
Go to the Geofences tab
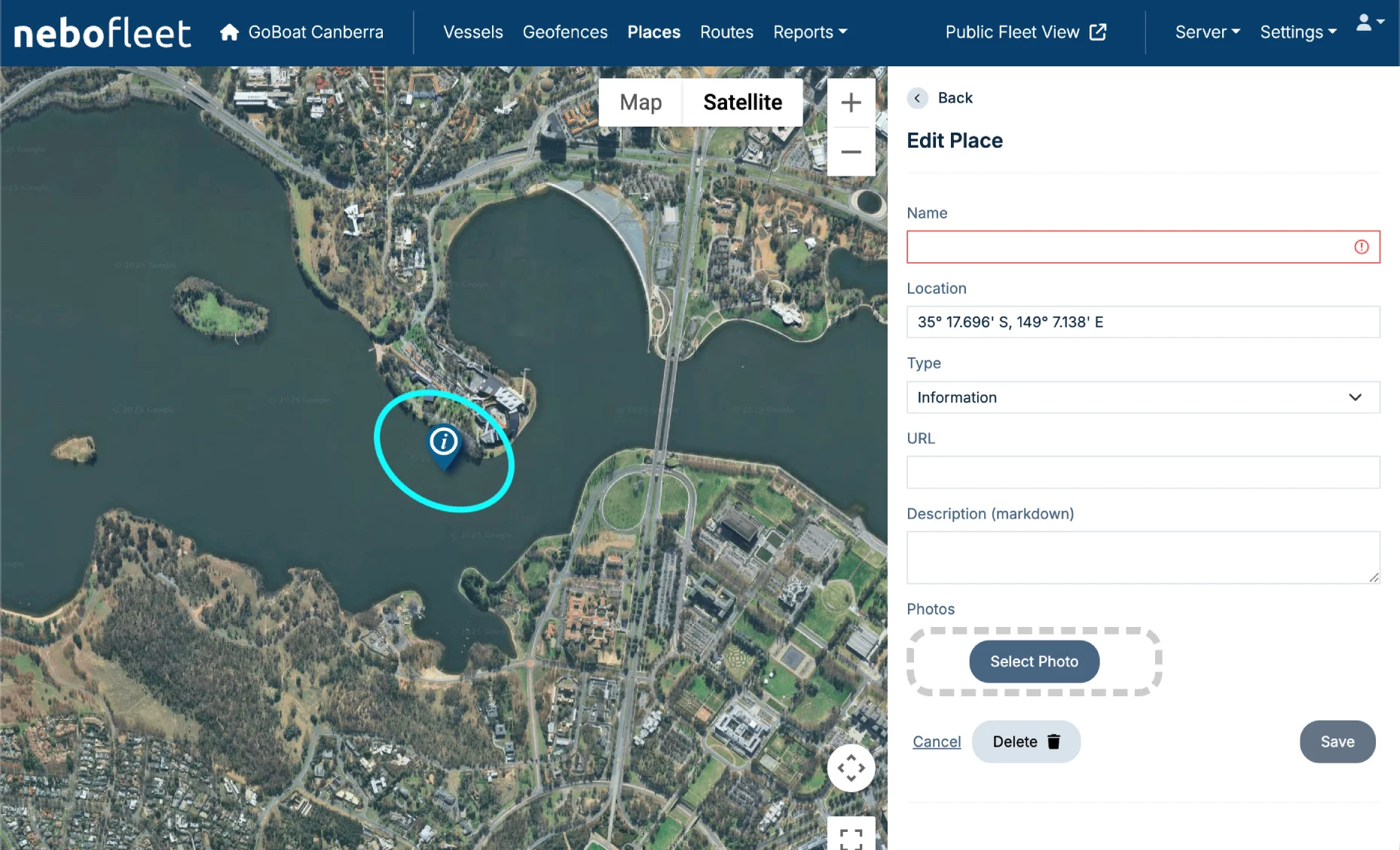[x=564, y=32]
